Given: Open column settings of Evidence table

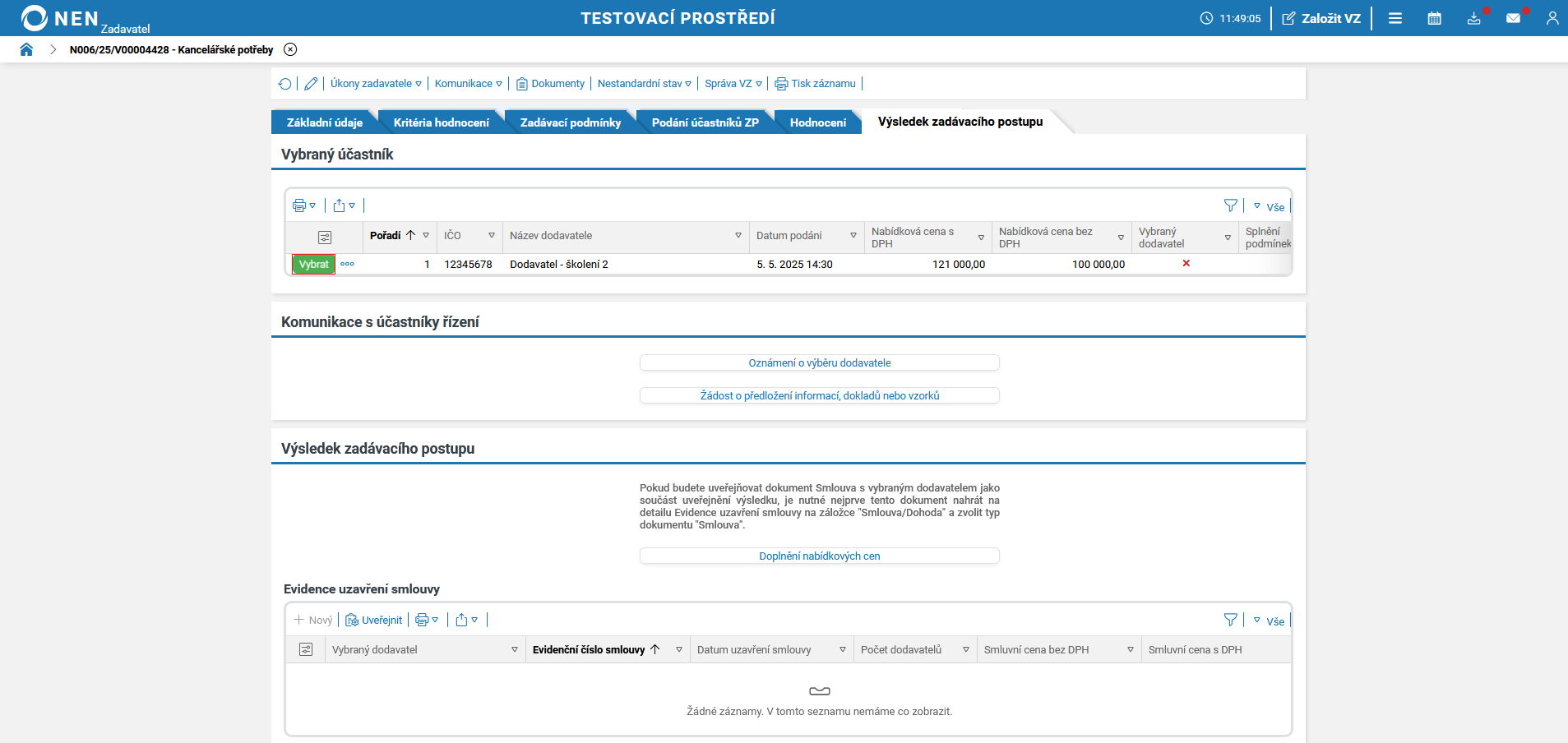Looking at the screenshot, I should pyautogui.click(x=306, y=649).
